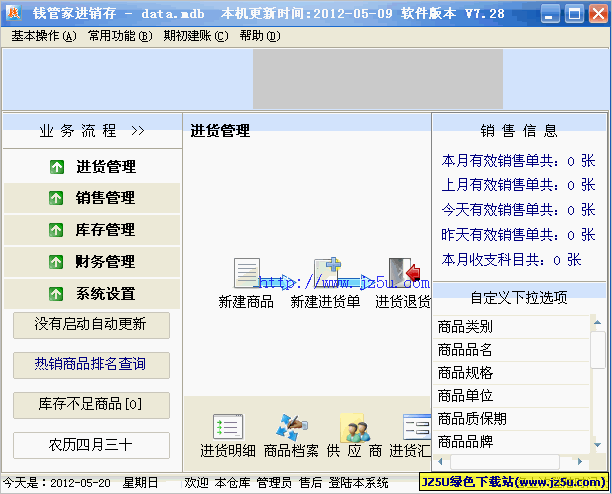Close the 钱管家进销存 window
Image resolution: width=612 pixels, height=494 pixels.
point(598,14)
